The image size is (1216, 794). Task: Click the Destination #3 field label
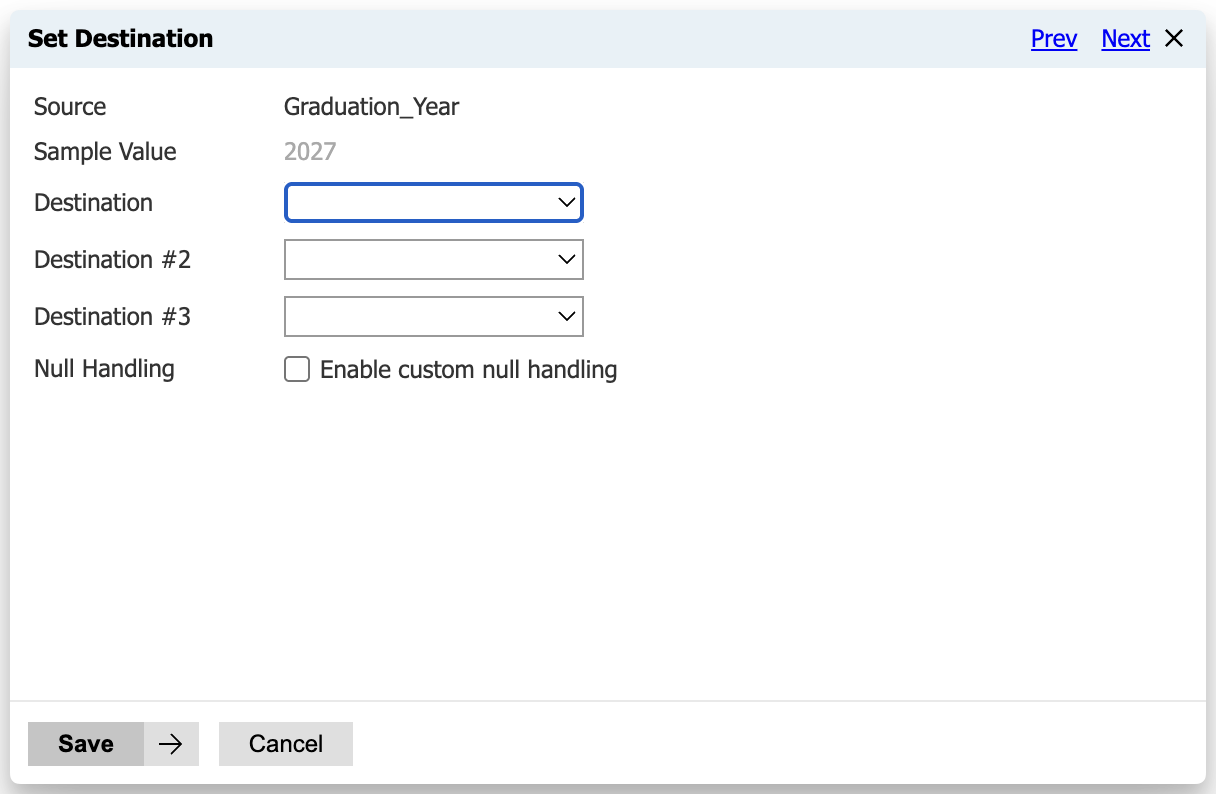[x=112, y=317]
